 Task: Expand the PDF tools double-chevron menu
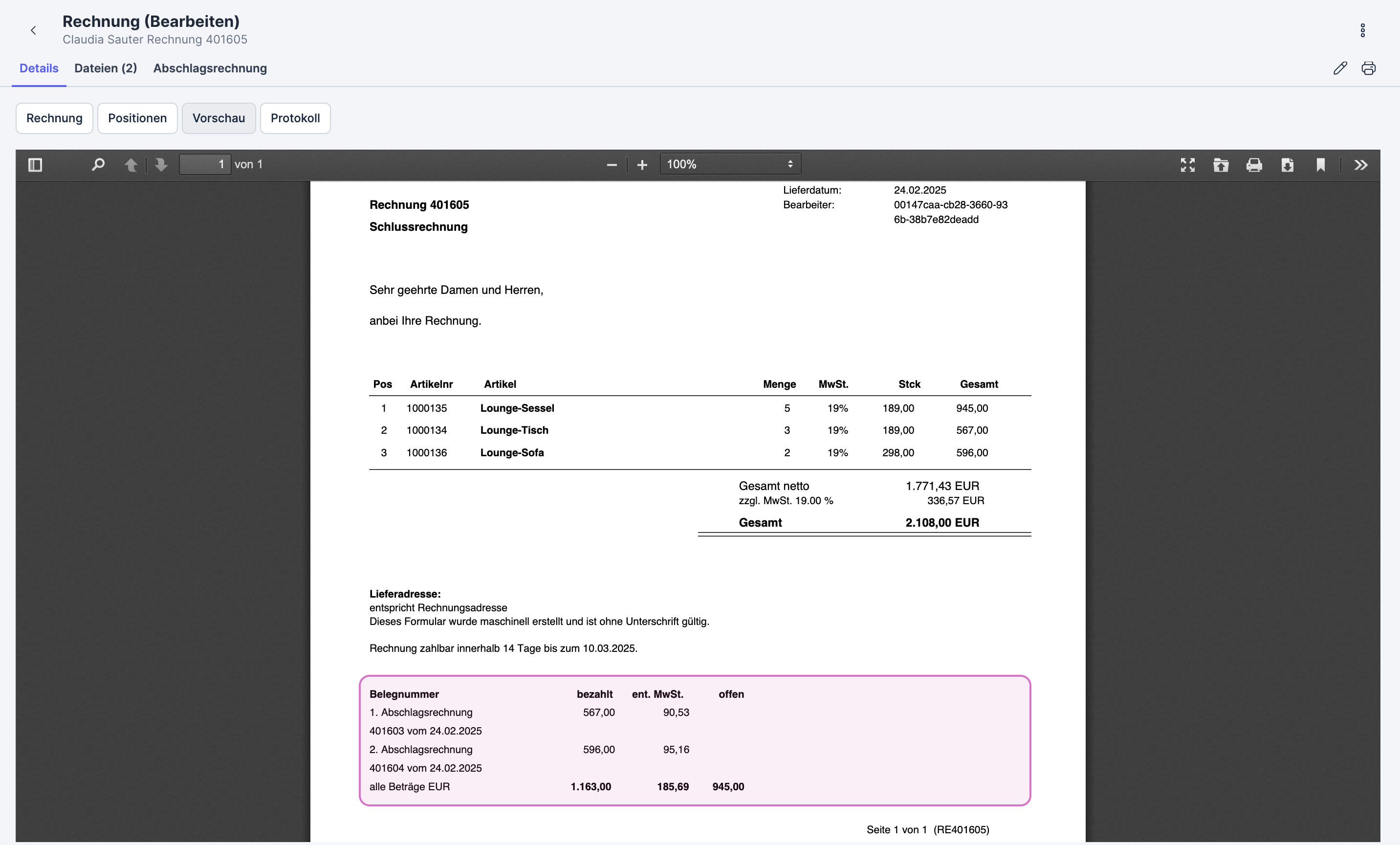coord(1360,165)
